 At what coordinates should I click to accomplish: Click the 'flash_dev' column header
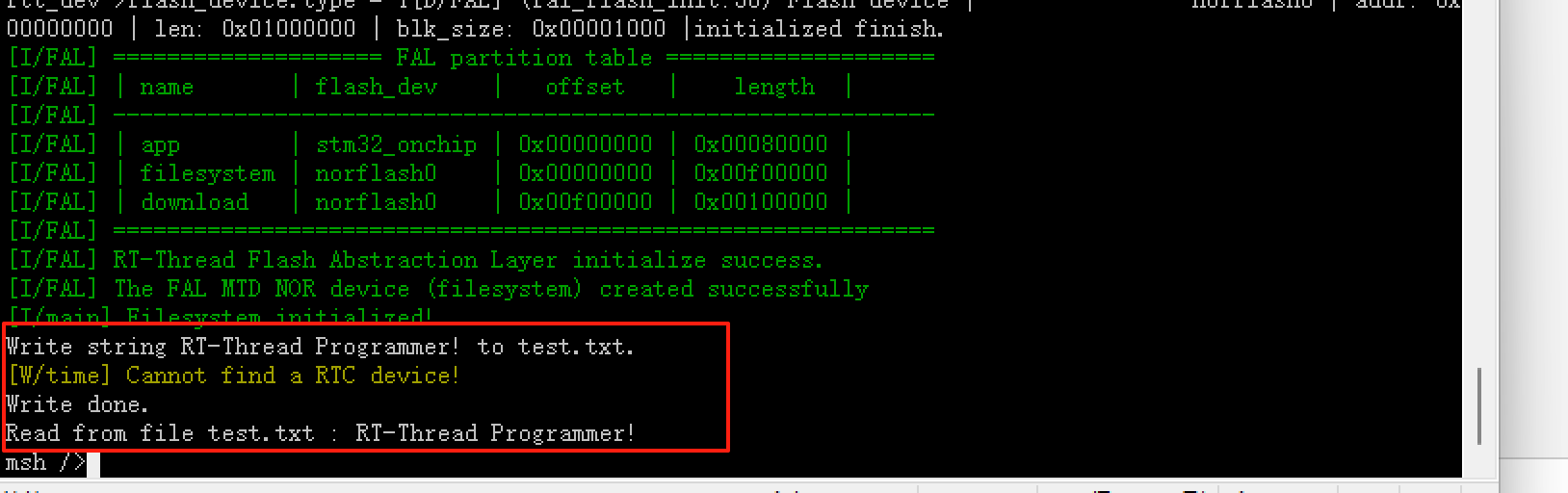click(x=376, y=87)
